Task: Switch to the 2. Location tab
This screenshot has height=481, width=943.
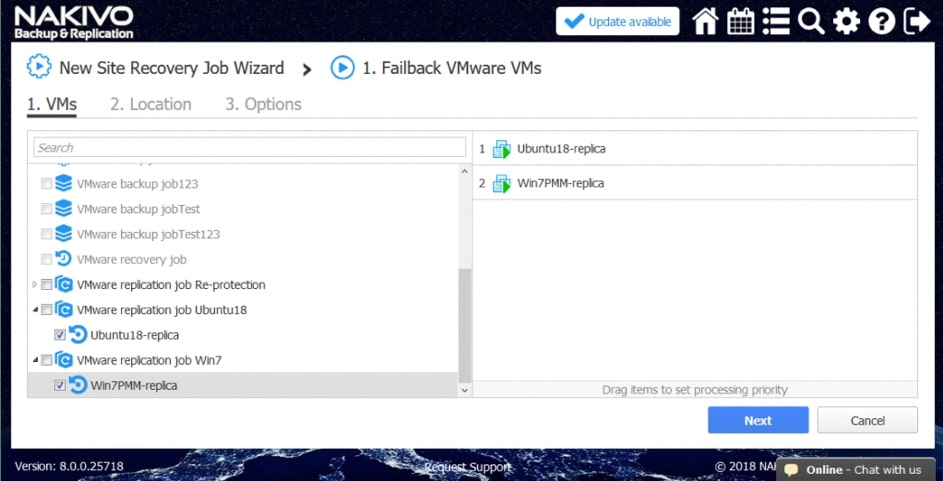Action: coord(151,104)
